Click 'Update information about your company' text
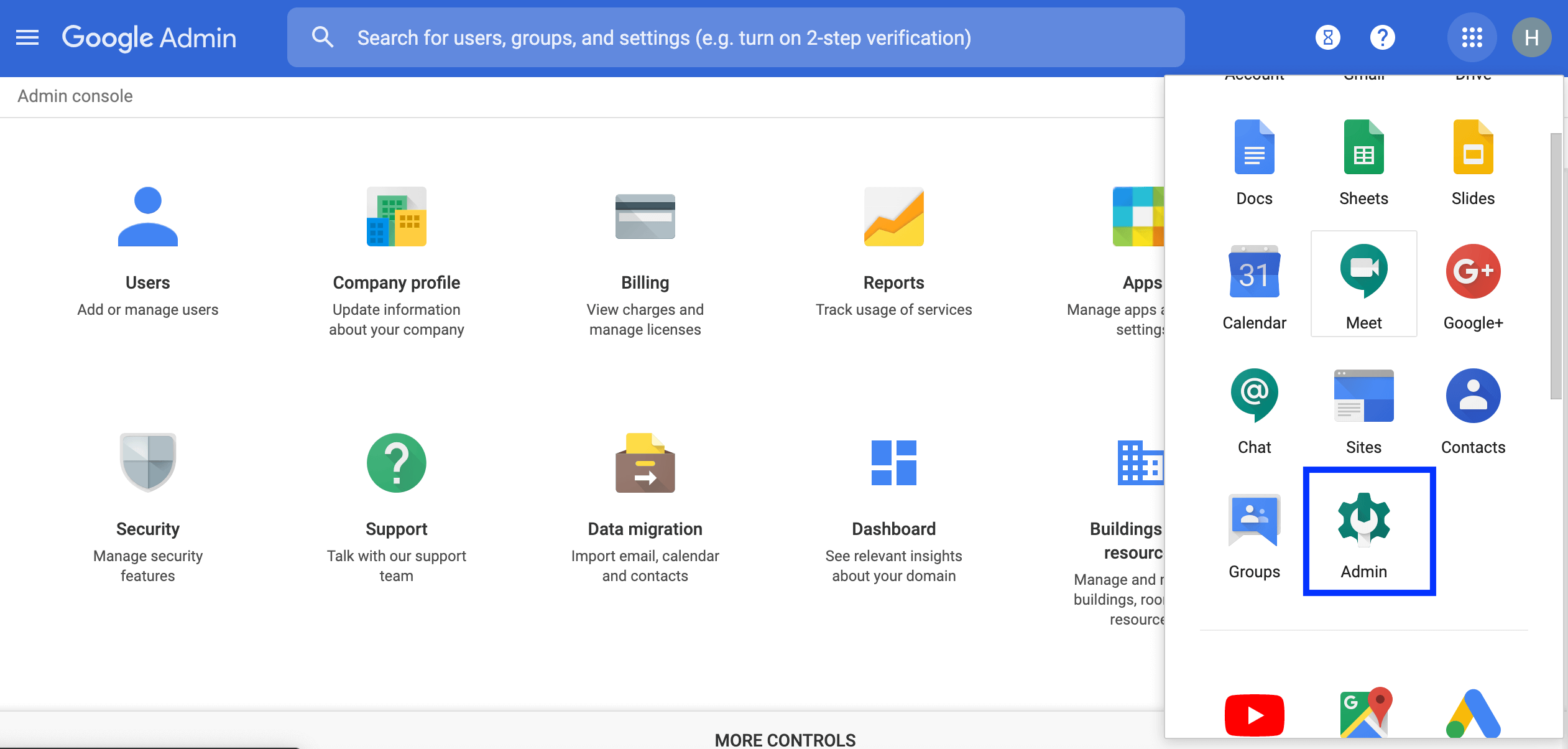1568x749 pixels. [x=397, y=320]
